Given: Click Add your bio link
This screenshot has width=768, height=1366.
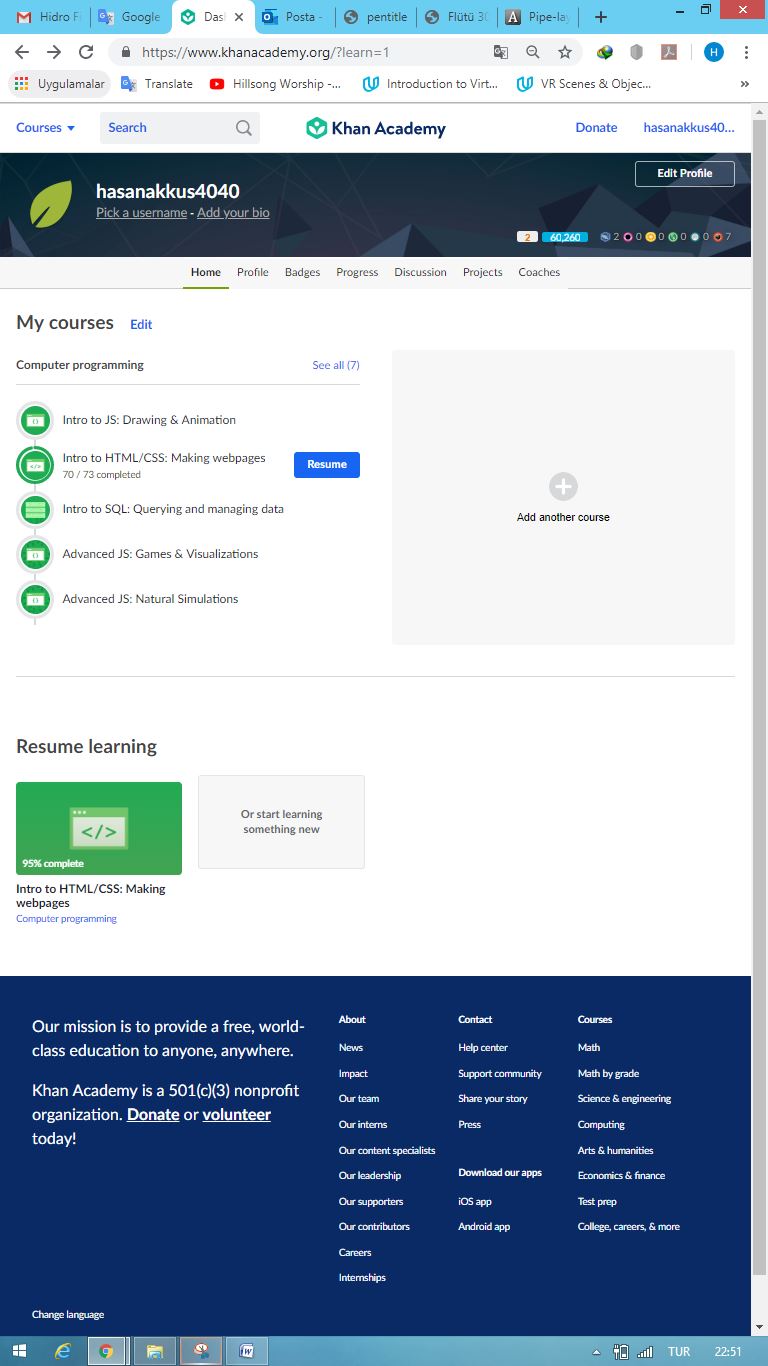Looking at the screenshot, I should tap(233, 213).
